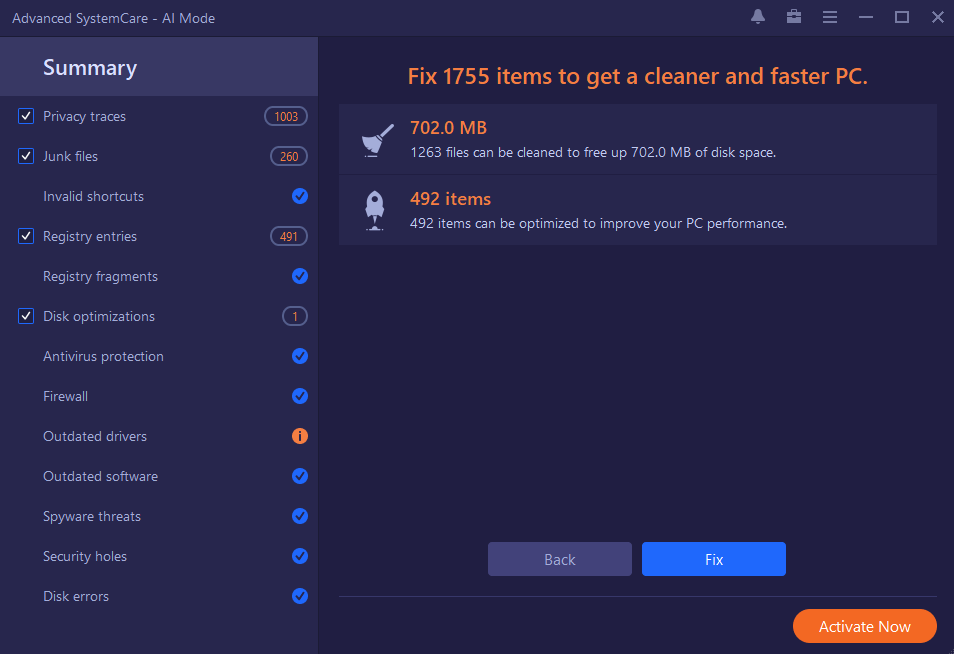Click the orange Outdated drivers info icon

tap(299, 436)
